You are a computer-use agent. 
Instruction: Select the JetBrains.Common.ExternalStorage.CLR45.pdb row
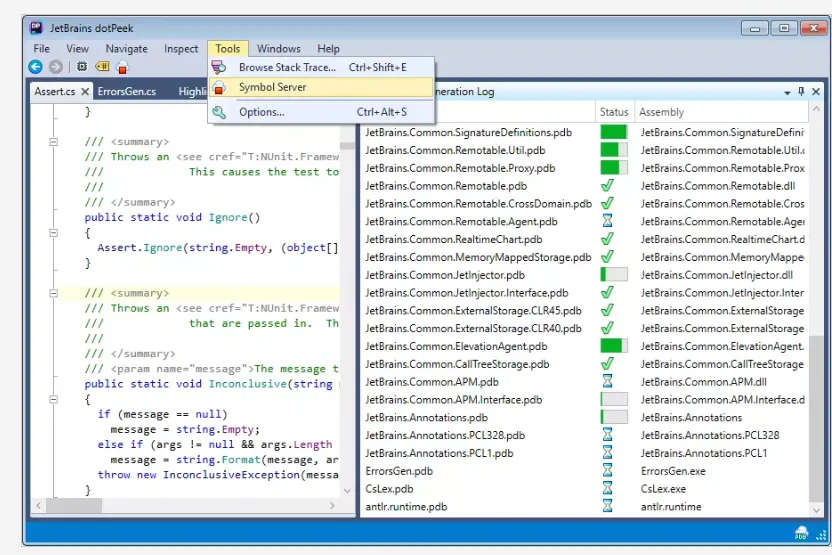point(584,310)
